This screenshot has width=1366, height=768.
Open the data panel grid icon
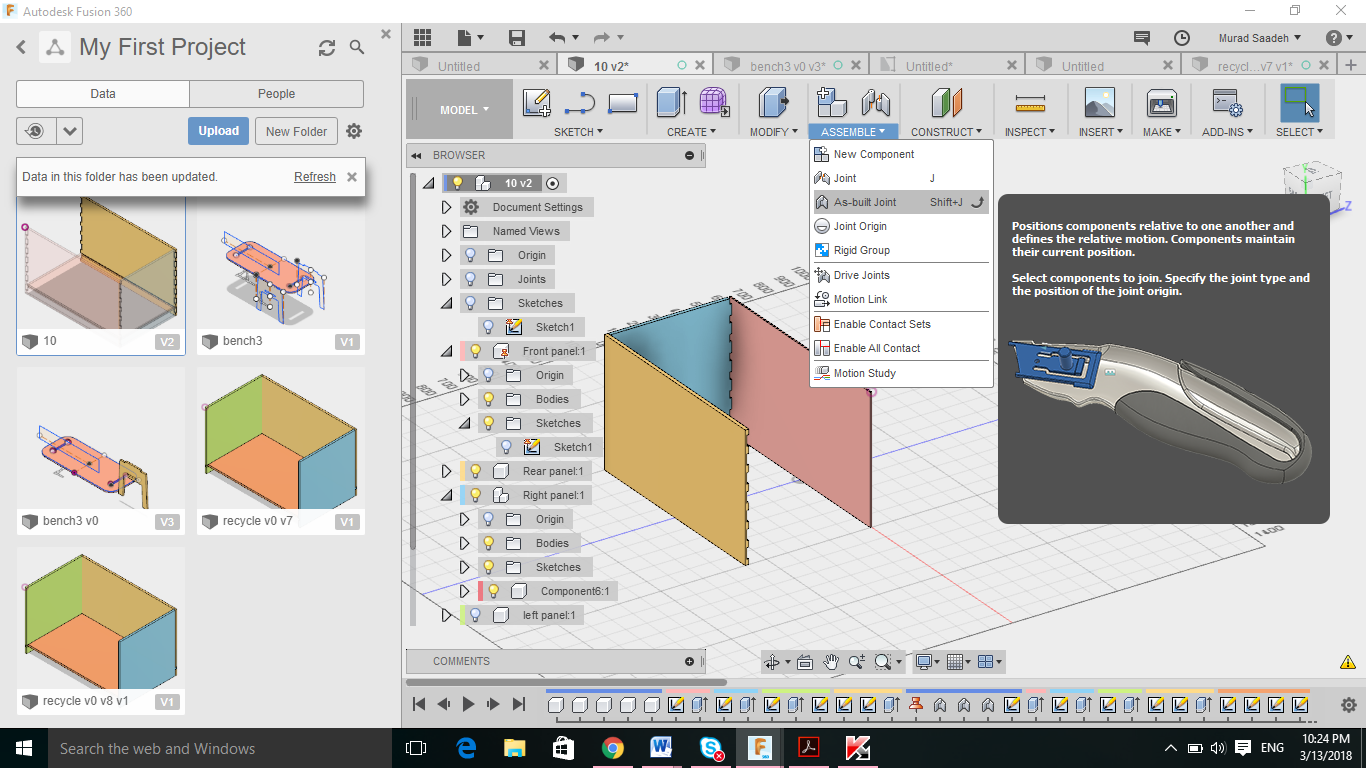tap(422, 38)
